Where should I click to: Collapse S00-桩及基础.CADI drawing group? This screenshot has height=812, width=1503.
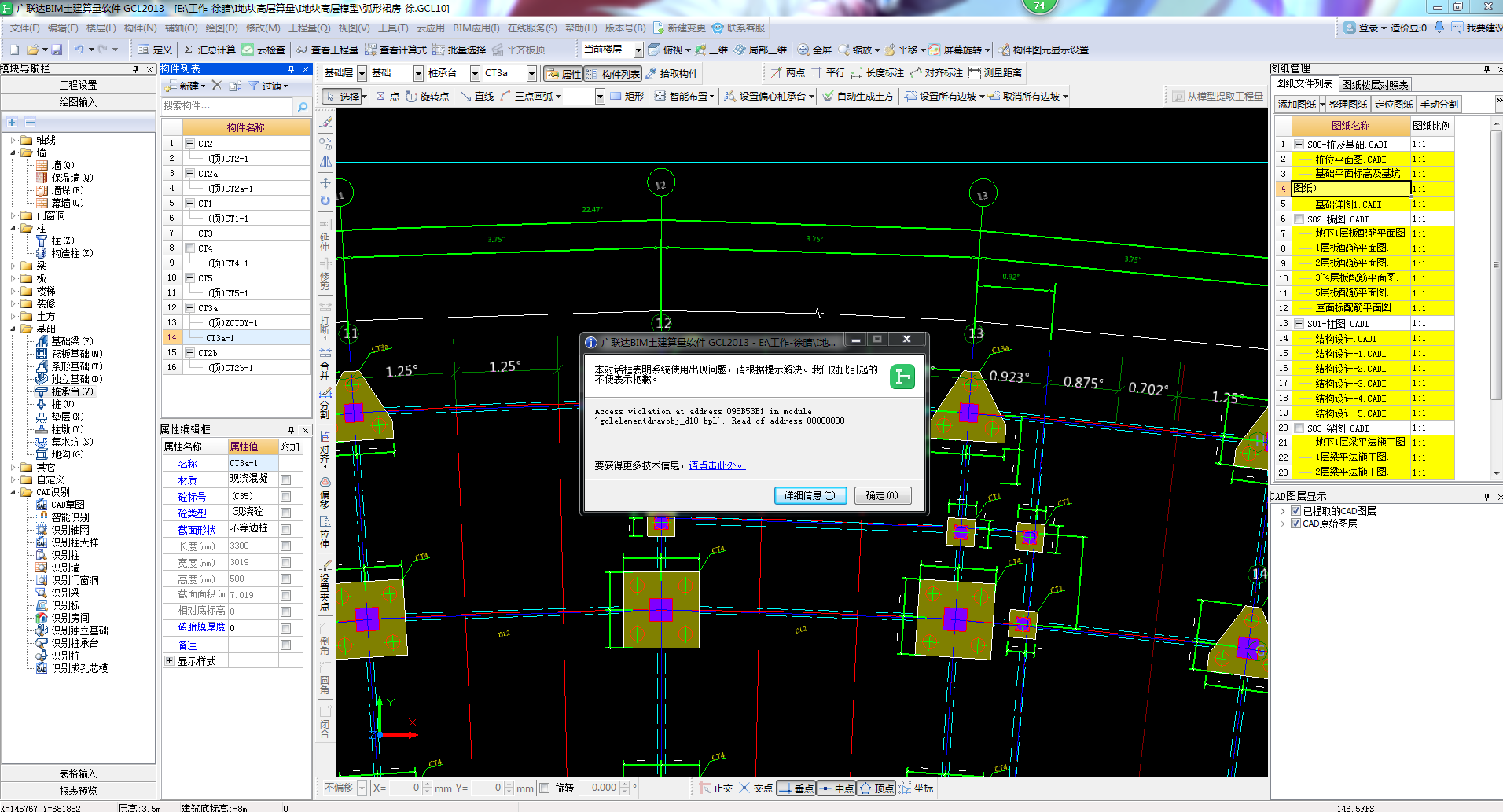tap(1299, 145)
